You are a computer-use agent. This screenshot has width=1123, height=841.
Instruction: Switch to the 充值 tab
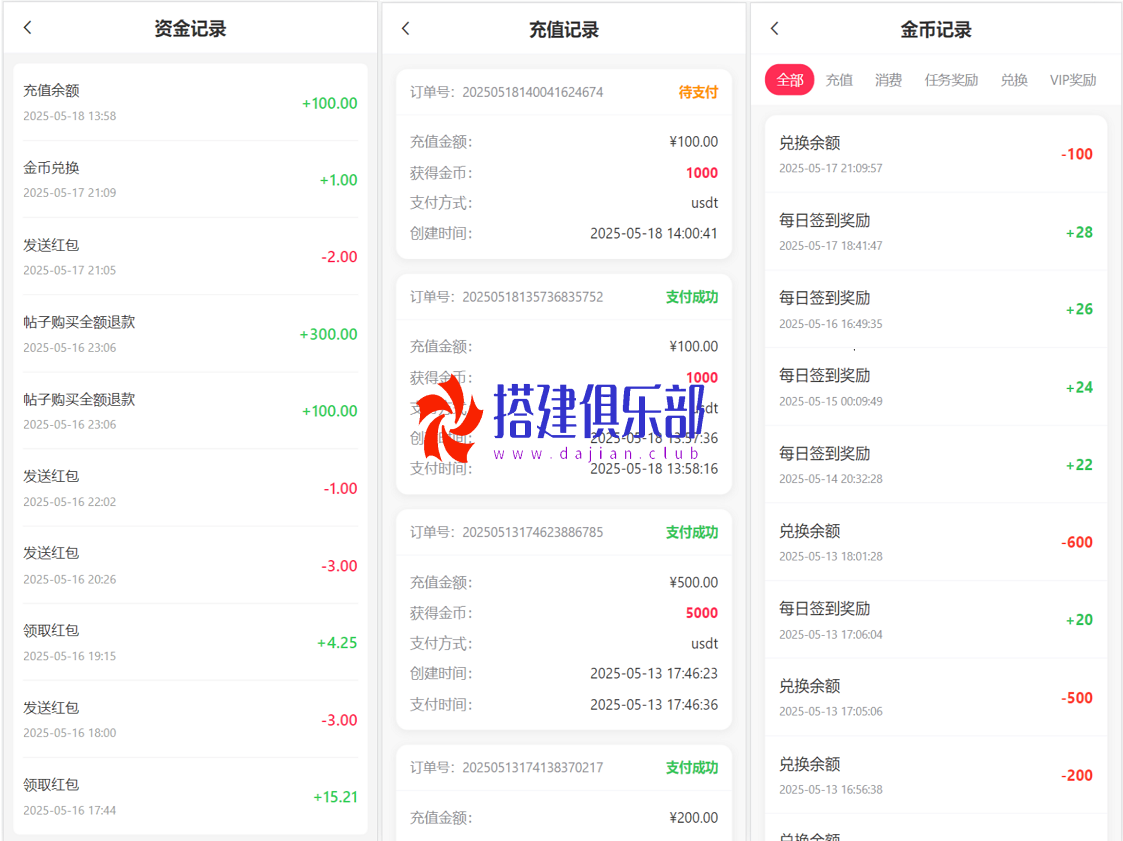839,80
